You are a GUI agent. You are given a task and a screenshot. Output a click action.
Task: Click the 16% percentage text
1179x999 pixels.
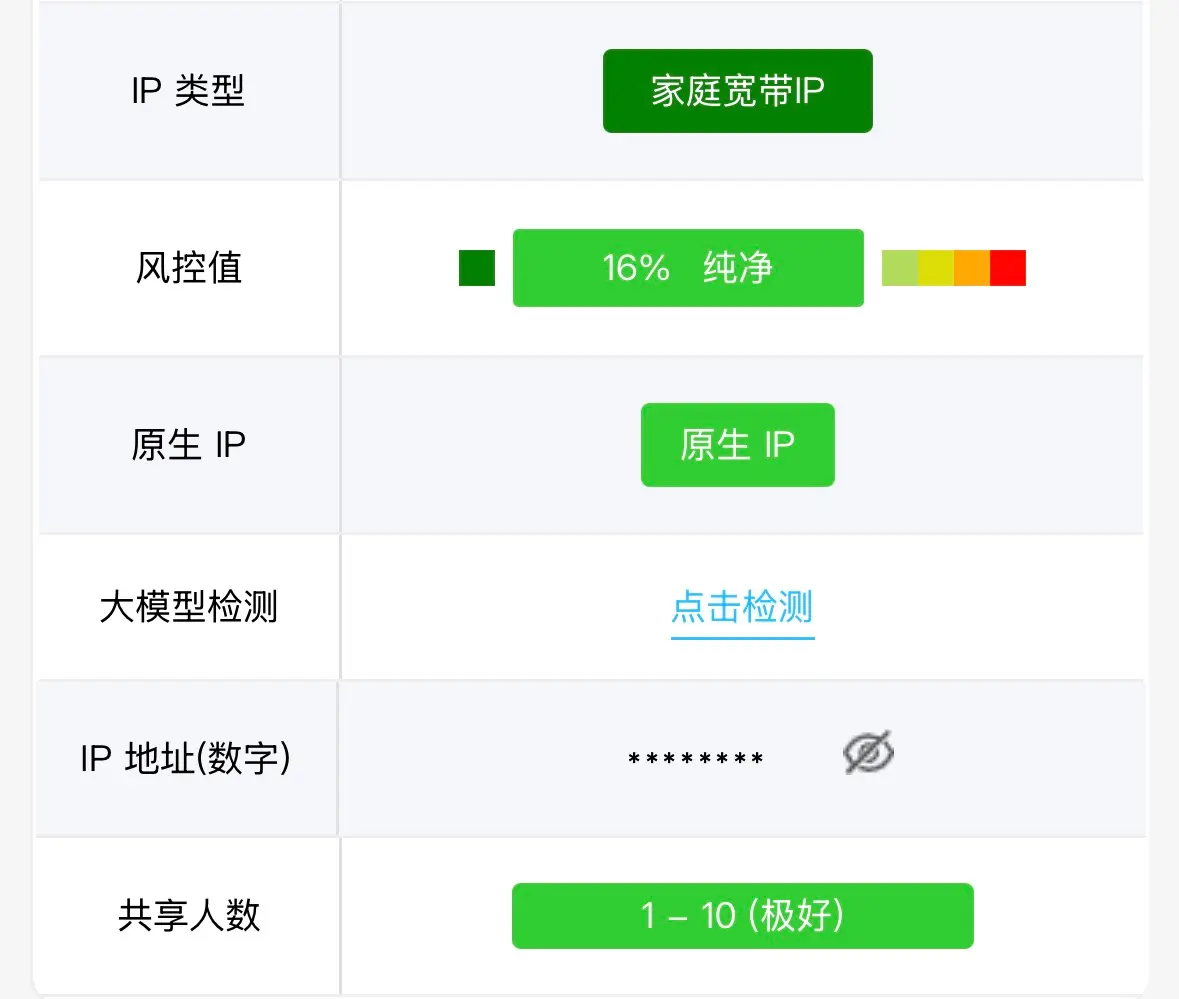tap(636, 268)
